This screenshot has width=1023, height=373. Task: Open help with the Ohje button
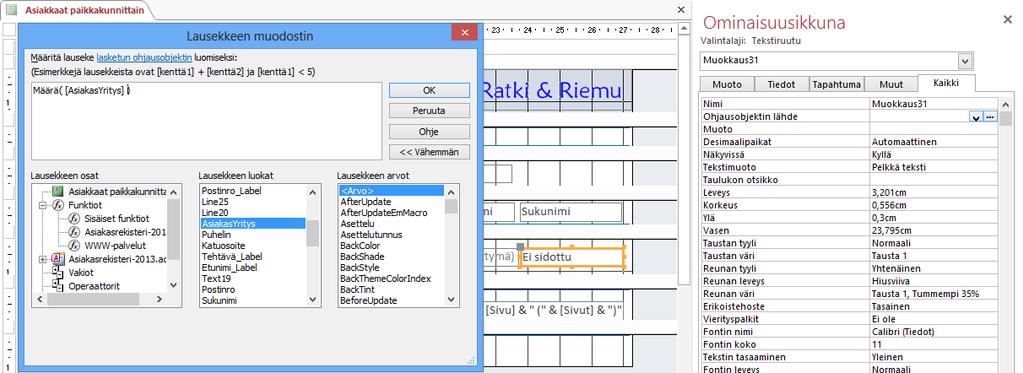(429, 131)
